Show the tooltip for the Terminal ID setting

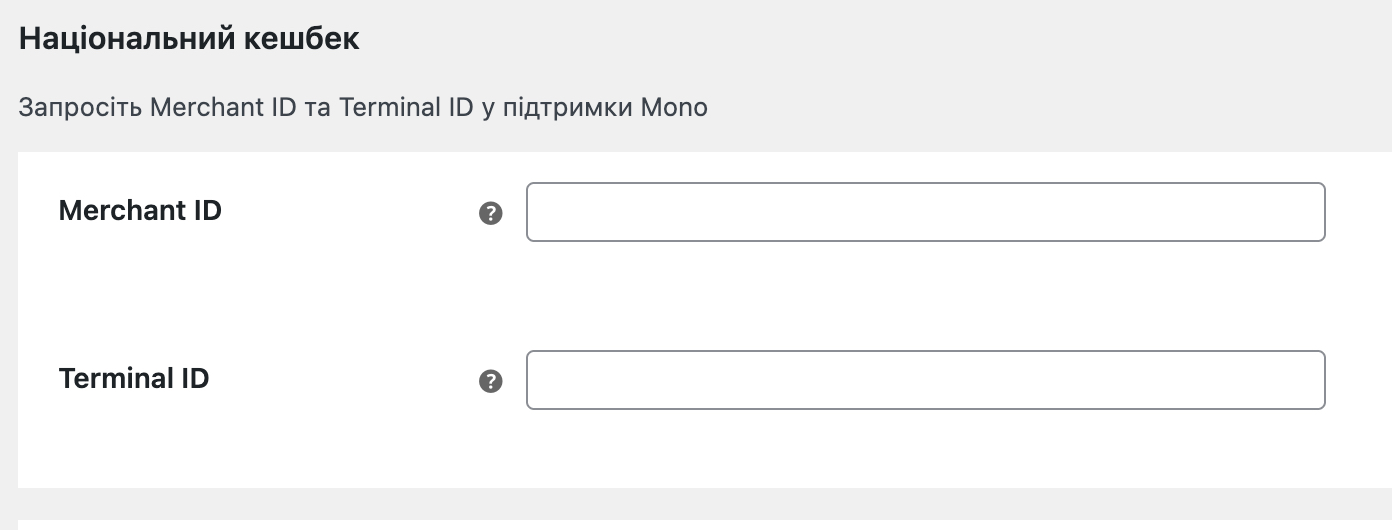click(x=490, y=381)
